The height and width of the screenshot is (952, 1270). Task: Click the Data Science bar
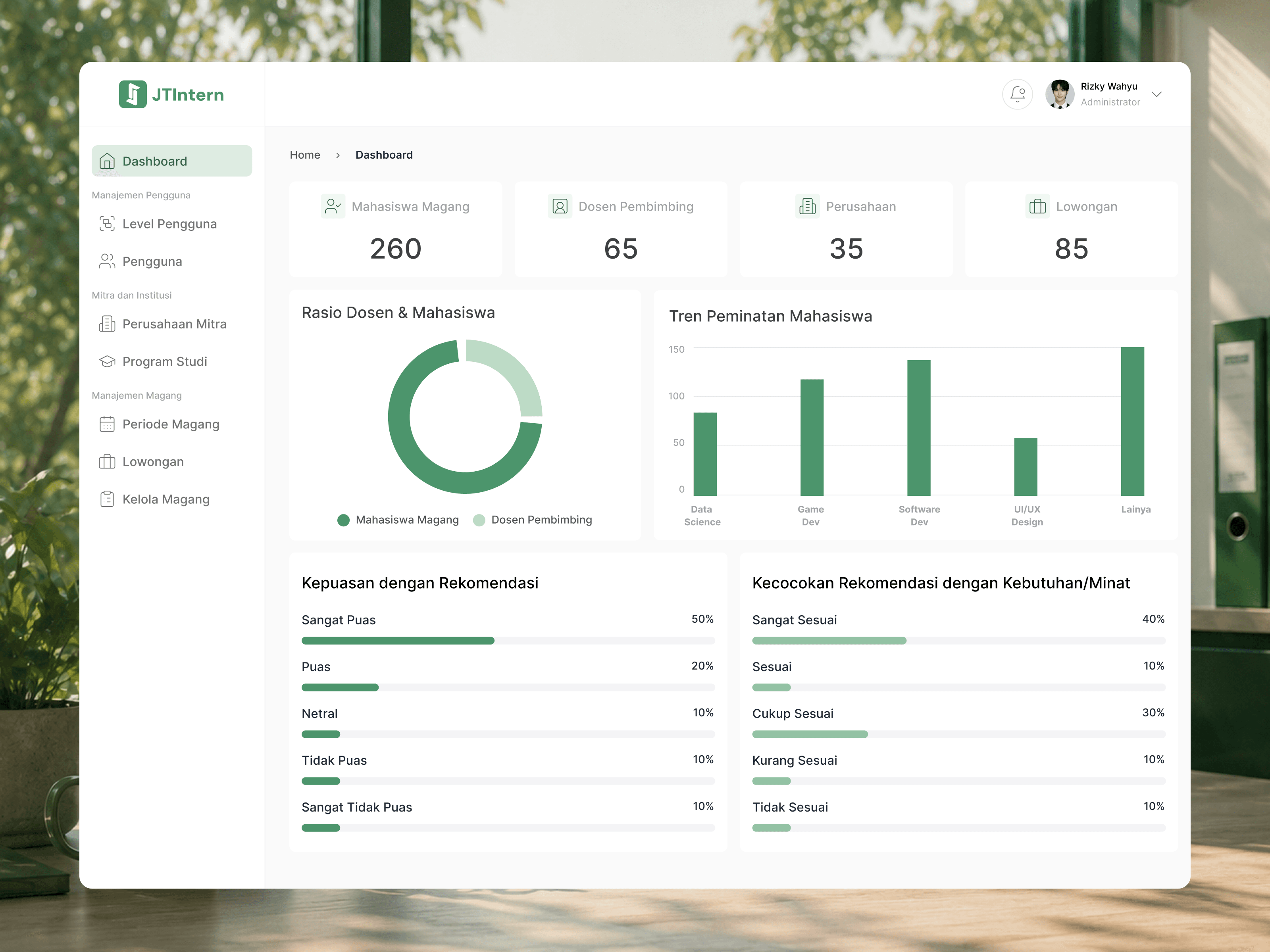[705, 454]
